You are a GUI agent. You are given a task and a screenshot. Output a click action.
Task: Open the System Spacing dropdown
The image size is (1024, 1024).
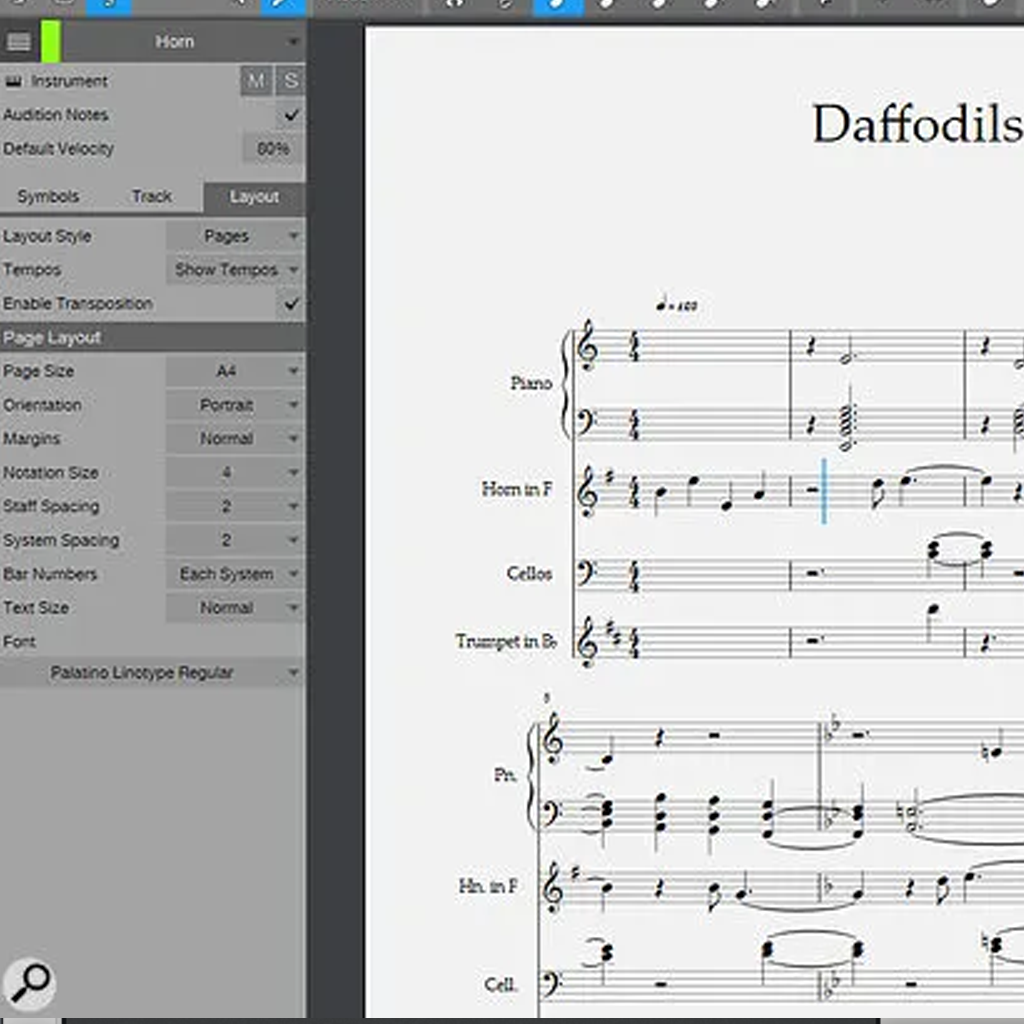pos(235,540)
